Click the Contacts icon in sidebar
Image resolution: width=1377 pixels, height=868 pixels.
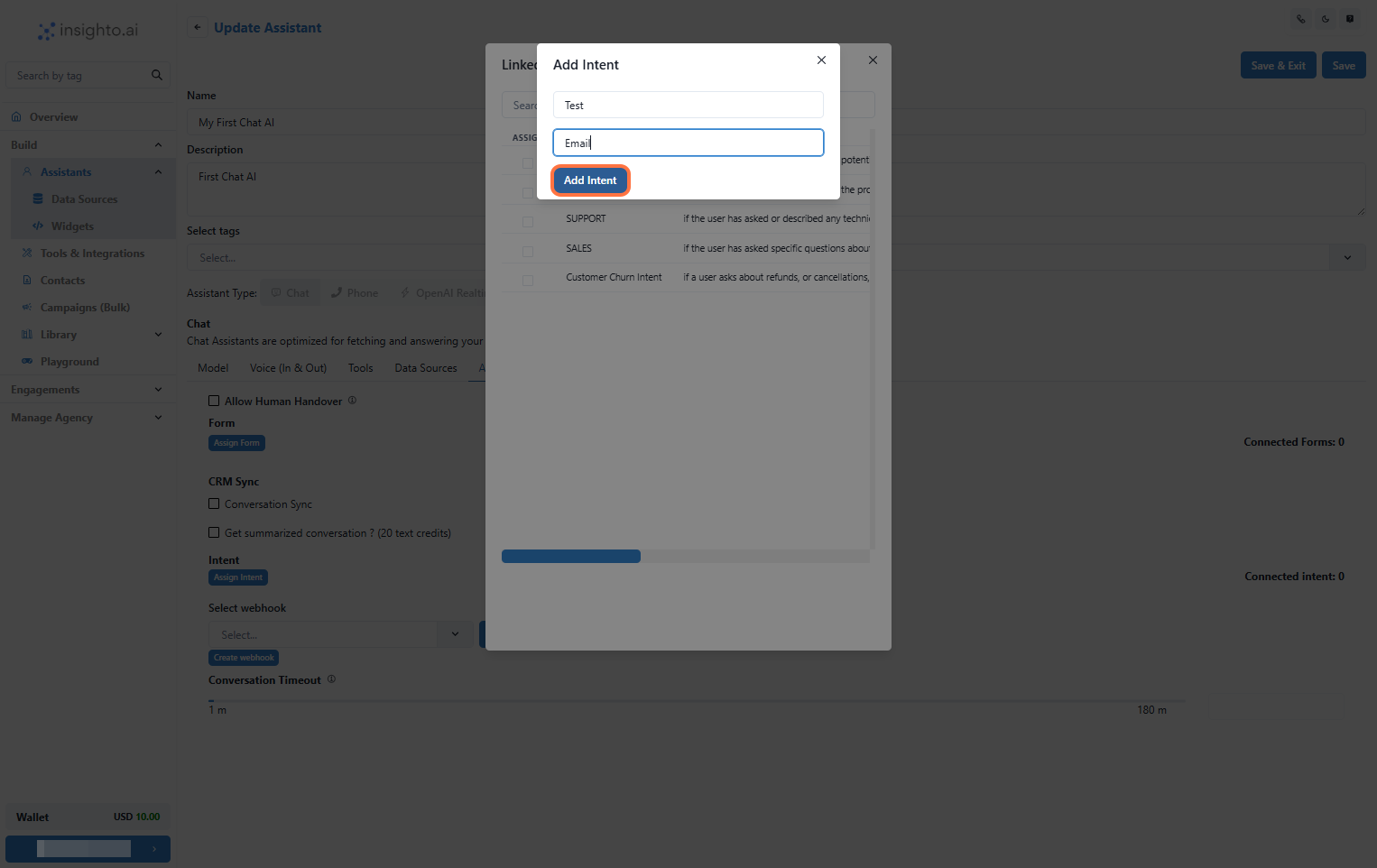(27, 280)
